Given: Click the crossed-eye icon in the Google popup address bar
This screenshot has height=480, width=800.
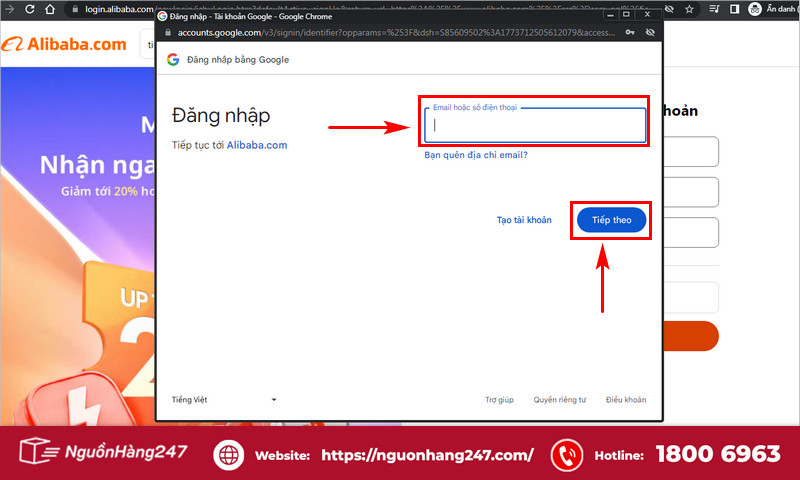Looking at the screenshot, I should (650, 32).
